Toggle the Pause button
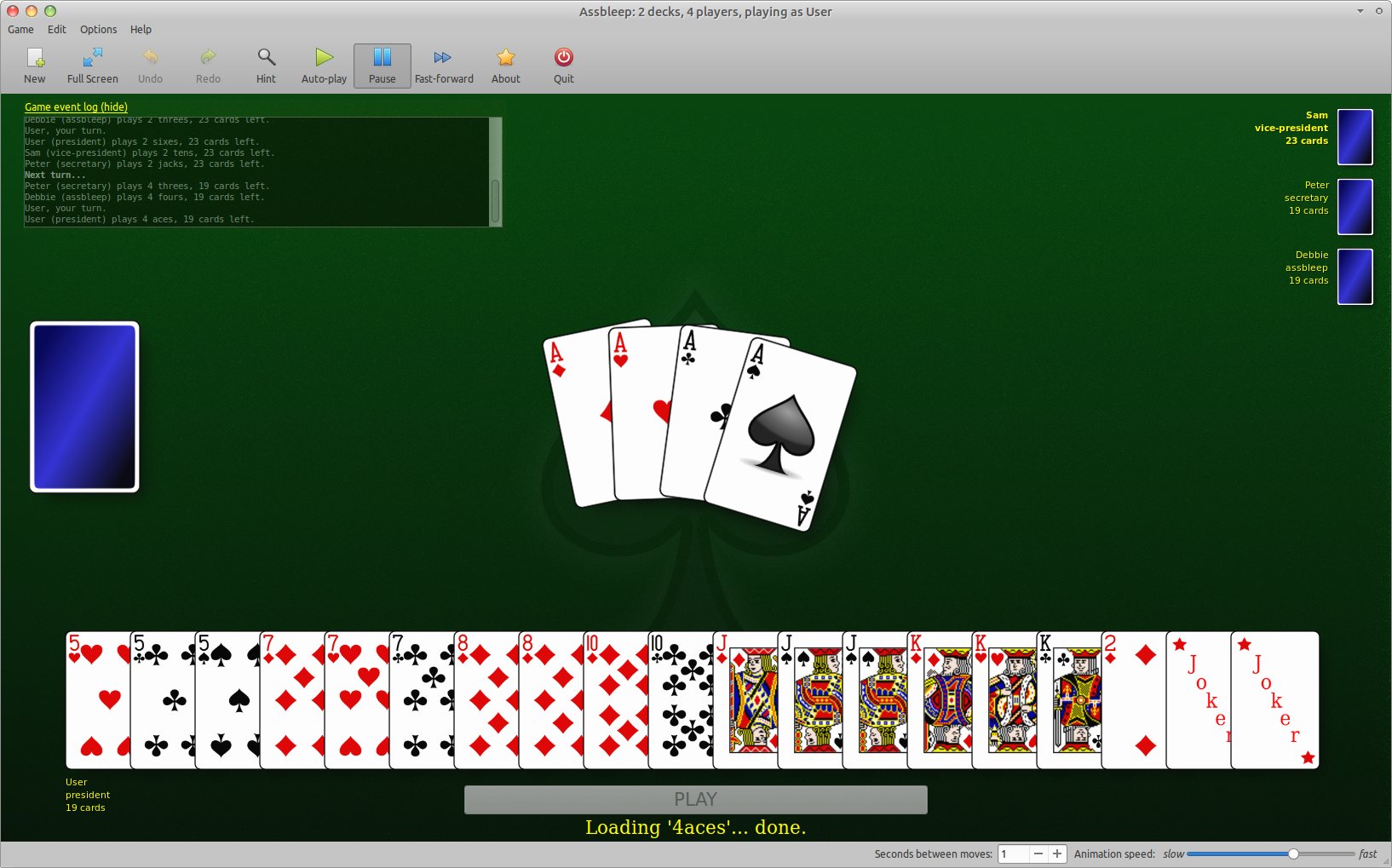 pos(383,66)
